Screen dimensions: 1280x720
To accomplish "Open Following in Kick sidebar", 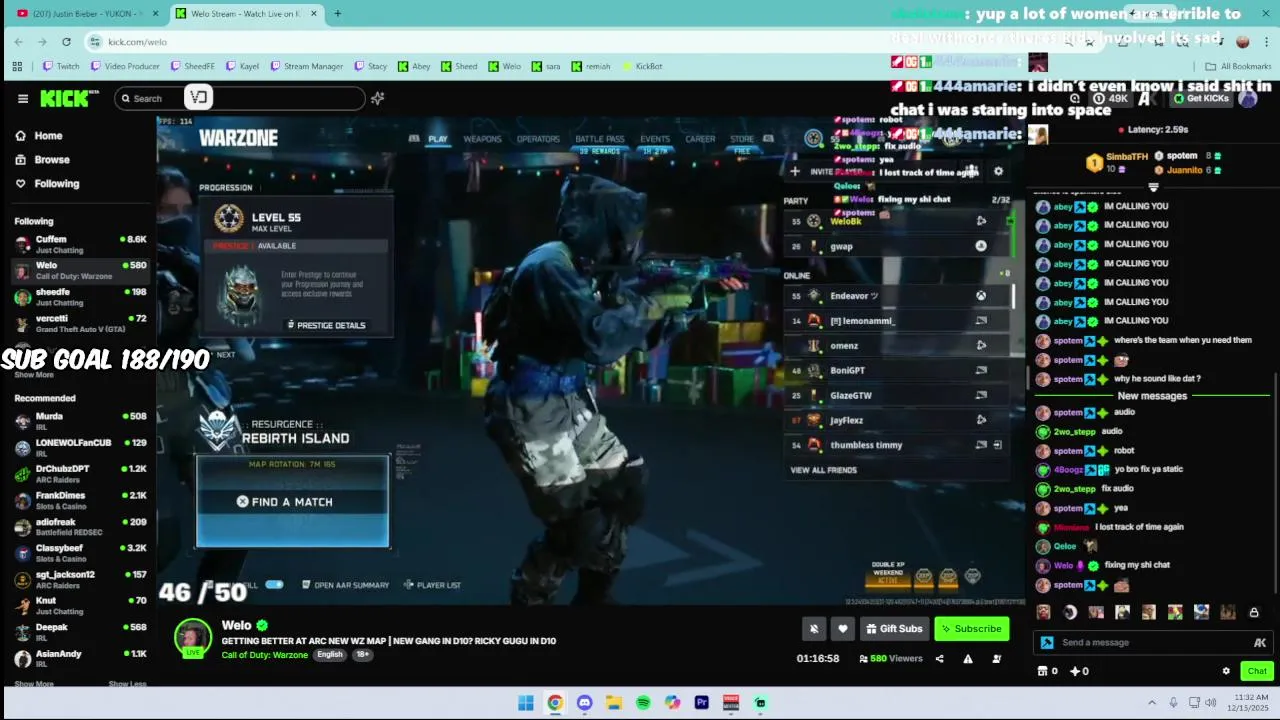I will [x=46, y=184].
